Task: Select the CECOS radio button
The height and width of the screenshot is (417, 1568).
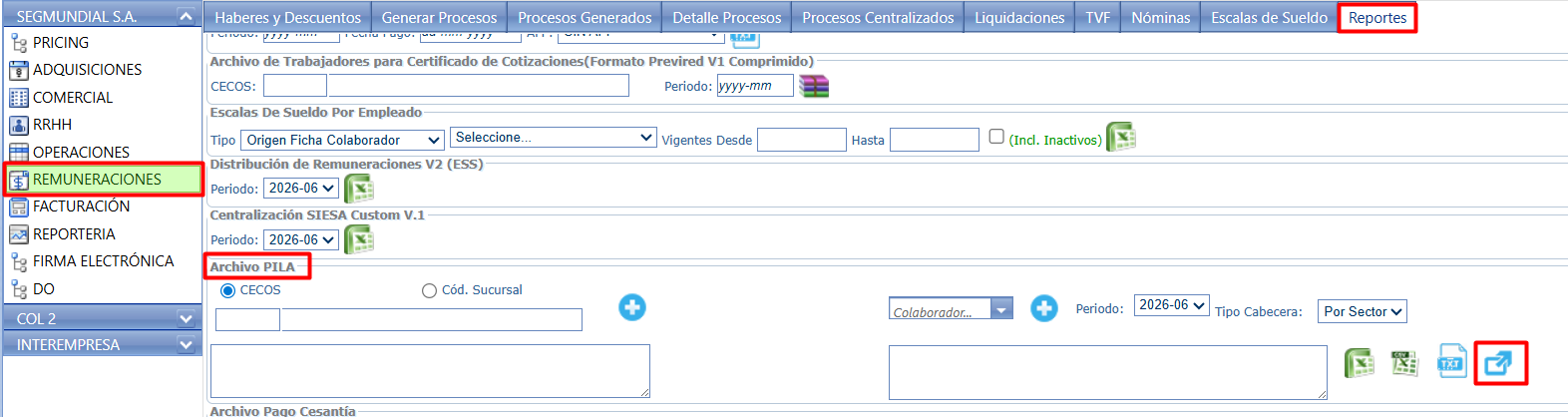Action: (228, 290)
